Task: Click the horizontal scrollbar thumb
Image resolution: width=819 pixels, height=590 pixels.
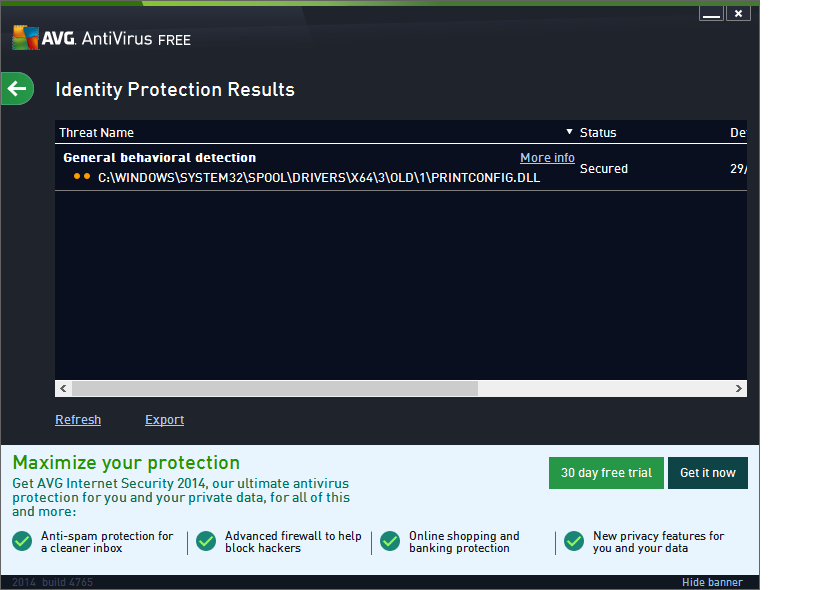Action: (x=275, y=388)
